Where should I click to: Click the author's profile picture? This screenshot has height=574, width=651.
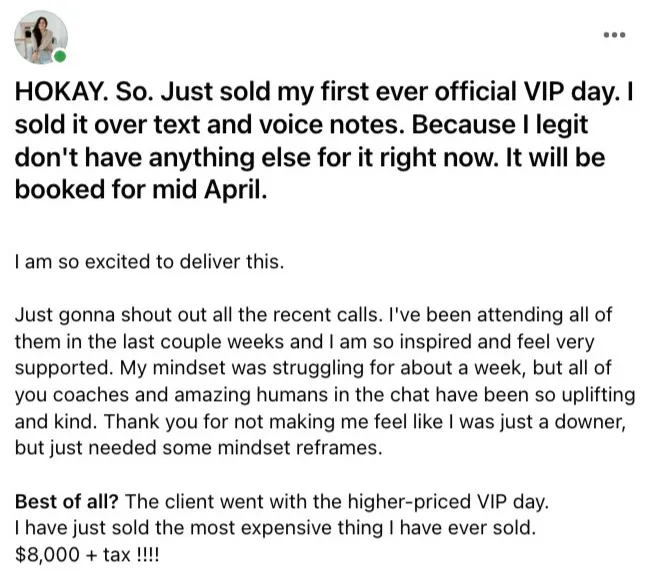click(41, 37)
